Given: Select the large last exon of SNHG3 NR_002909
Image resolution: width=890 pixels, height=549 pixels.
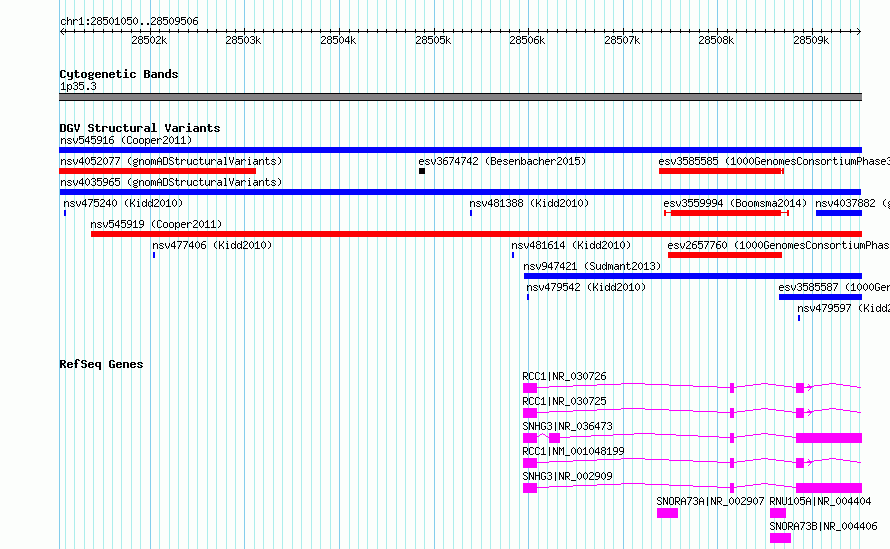Looking at the screenshot, I should [829, 488].
